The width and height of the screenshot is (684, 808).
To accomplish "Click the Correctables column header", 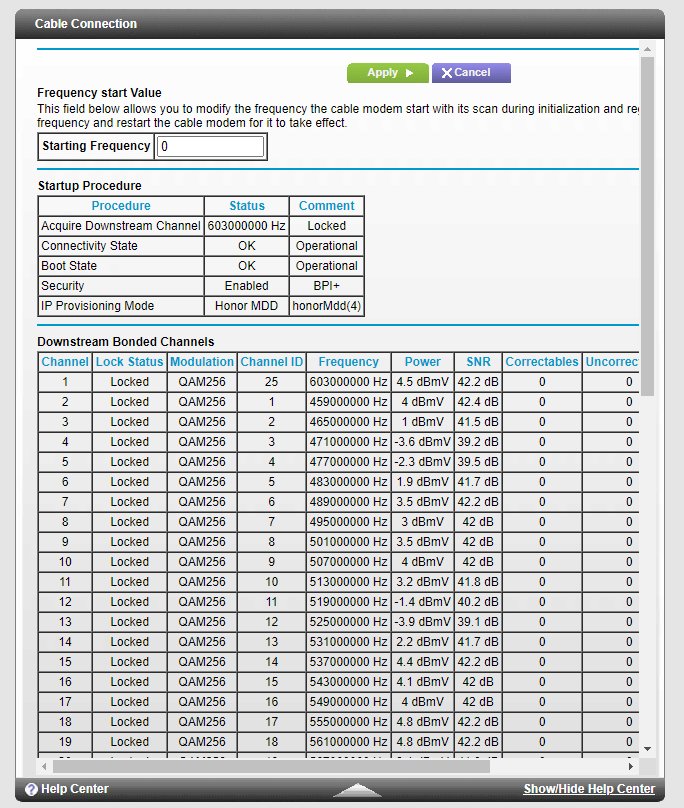I will (x=542, y=362).
